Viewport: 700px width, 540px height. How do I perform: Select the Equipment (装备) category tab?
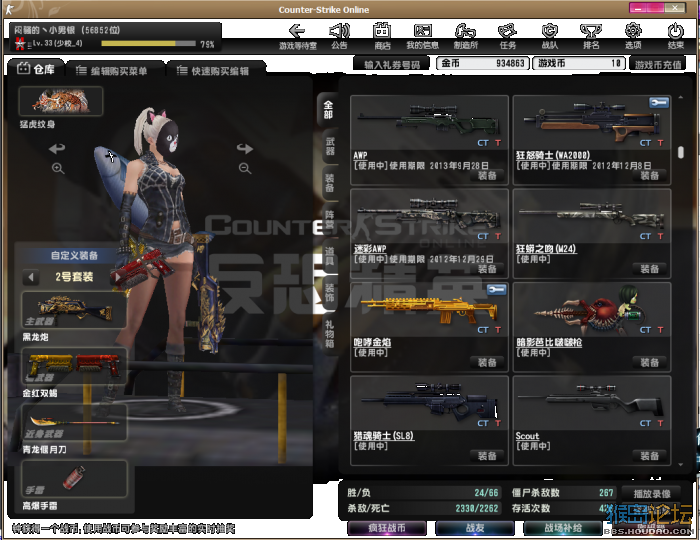click(x=329, y=183)
